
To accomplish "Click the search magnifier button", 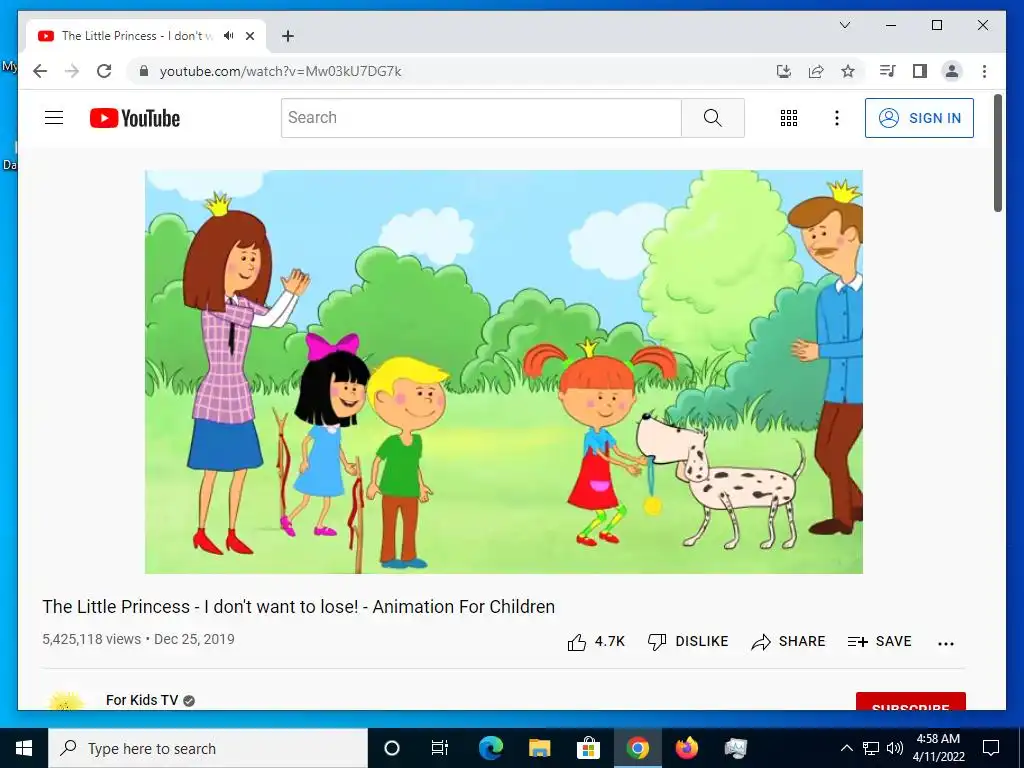I will [712, 118].
